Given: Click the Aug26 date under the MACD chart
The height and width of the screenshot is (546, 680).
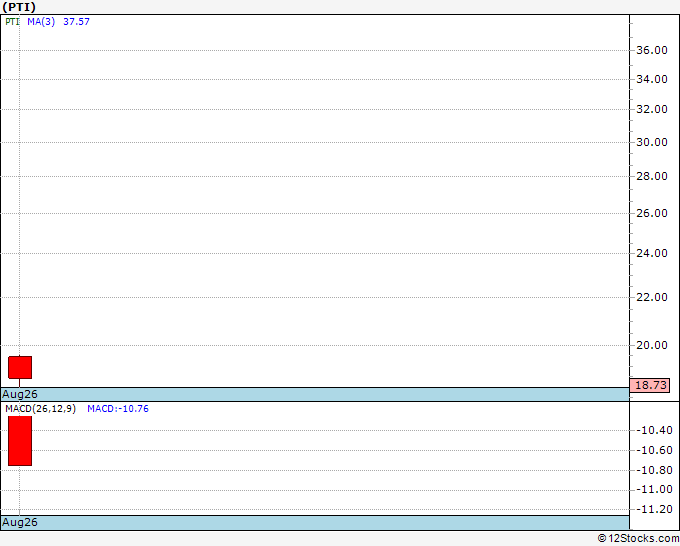Looking at the screenshot, I should tap(20, 522).
